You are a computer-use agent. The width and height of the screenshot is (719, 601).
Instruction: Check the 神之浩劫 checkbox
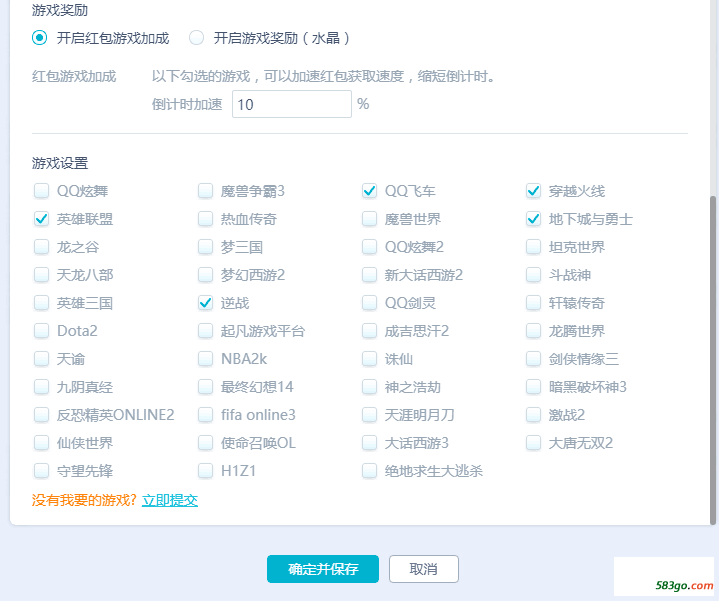[370, 387]
